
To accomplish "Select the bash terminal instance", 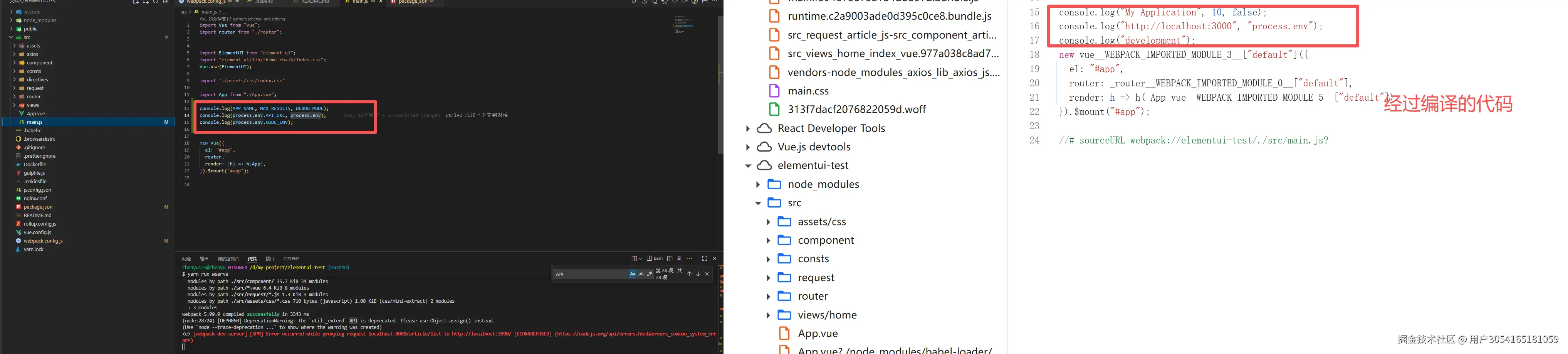I will pos(654,259).
